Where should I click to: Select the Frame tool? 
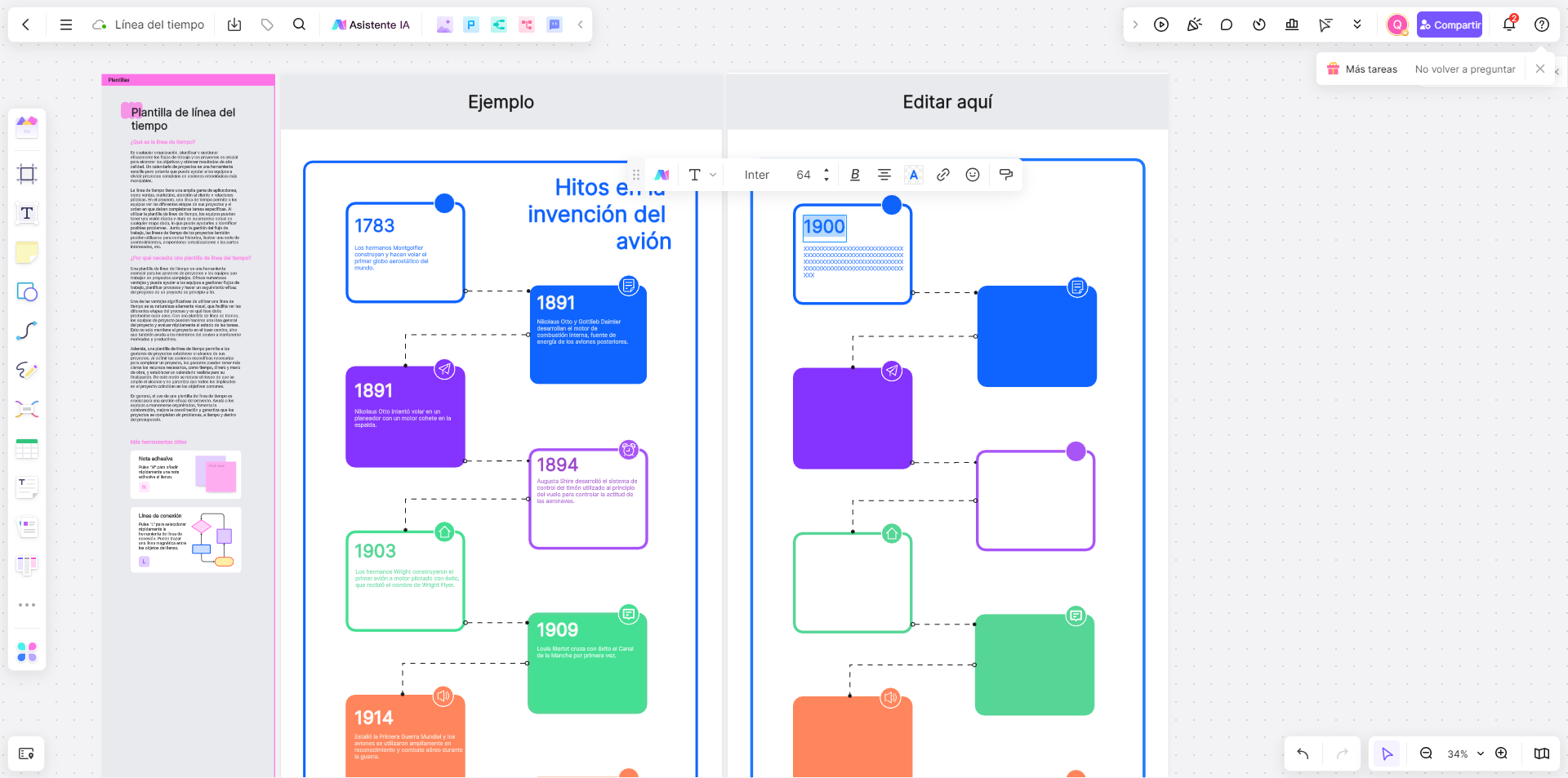(27, 174)
